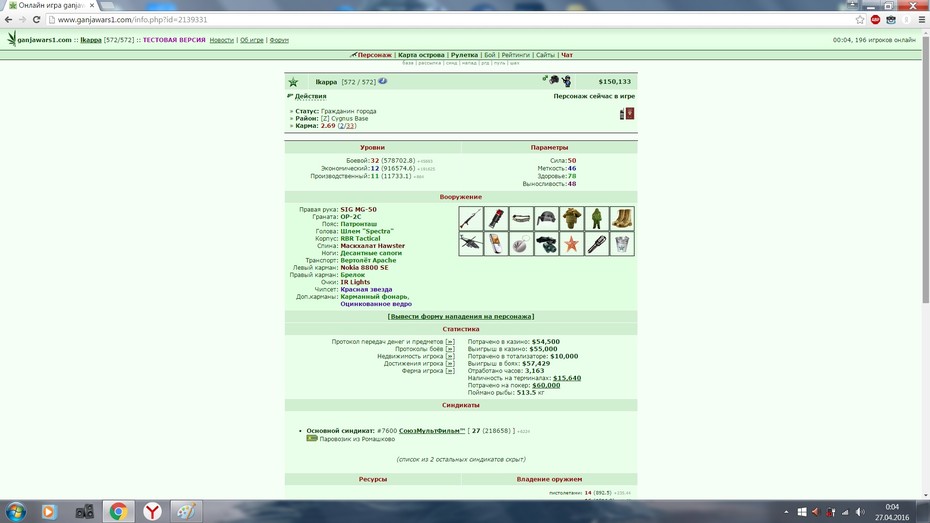Click the attack form output link
Image resolution: width=930 pixels, height=523 pixels.
click(461, 316)
